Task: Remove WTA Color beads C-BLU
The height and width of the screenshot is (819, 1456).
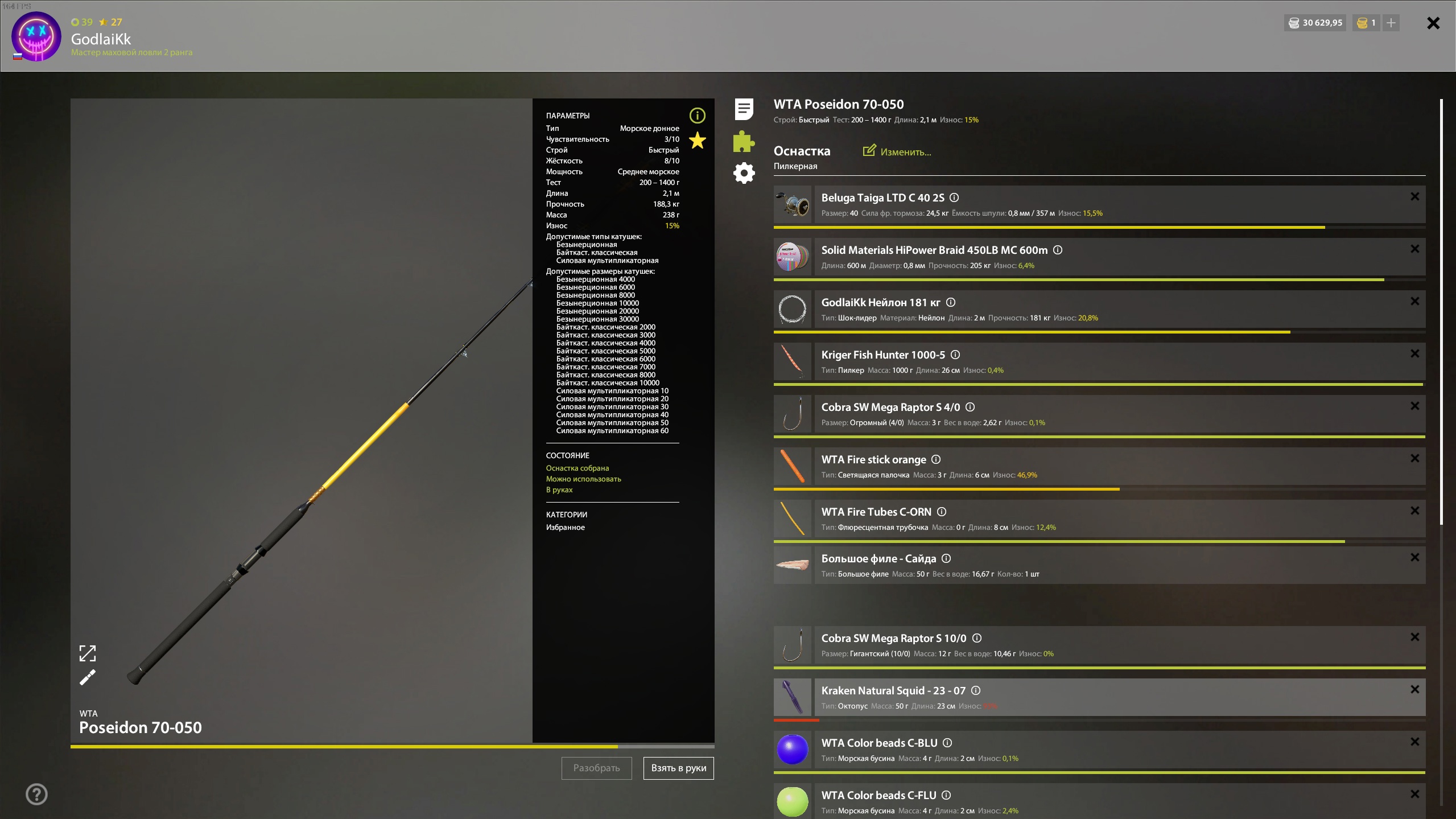Action: point(1414,742)
